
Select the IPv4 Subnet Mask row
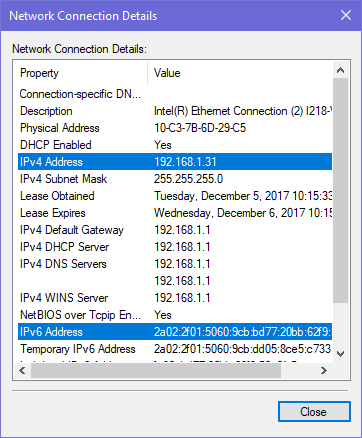(x=175, y=179)
